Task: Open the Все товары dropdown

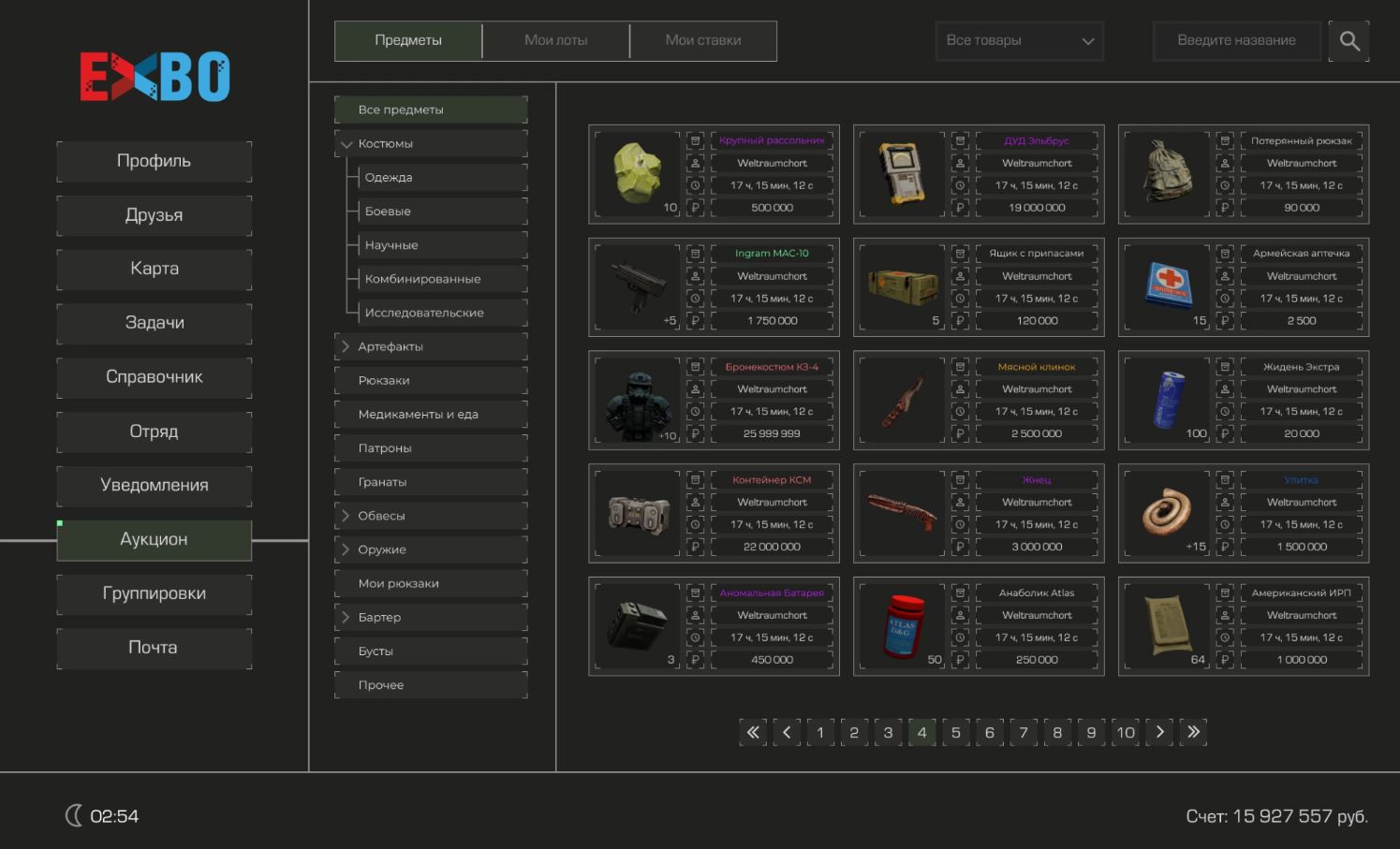Action: coord(1019,41)
